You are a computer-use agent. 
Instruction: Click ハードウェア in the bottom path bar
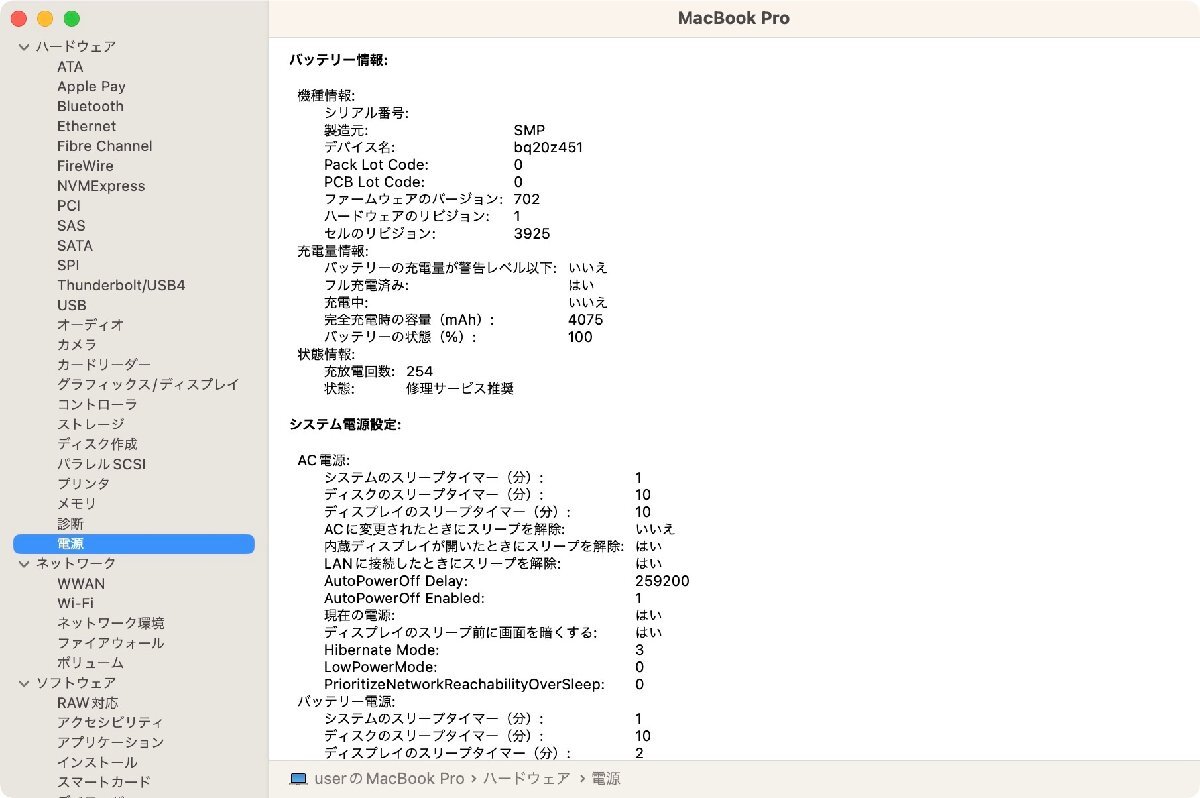click(527, 778)
